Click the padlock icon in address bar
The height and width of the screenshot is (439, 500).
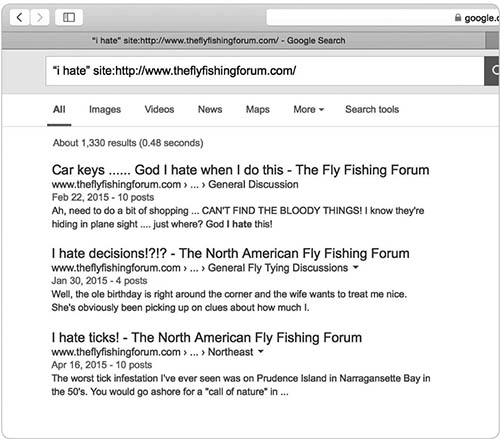[x=458, y=17]
